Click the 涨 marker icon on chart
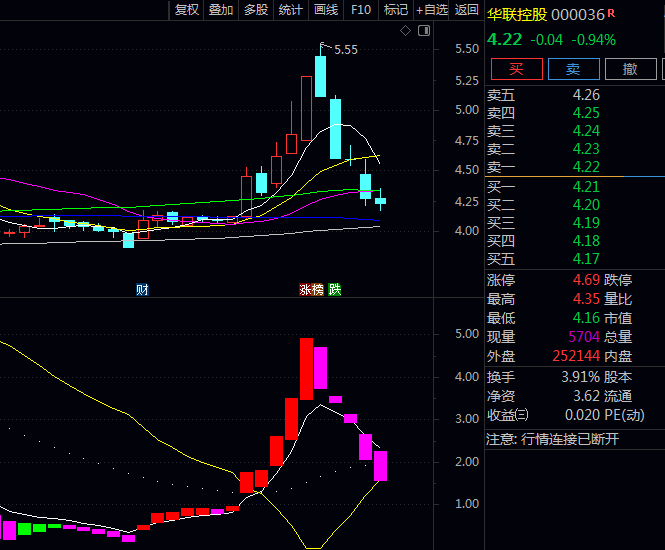This screenshot has width=665, height=550. (x=305, y=290)
